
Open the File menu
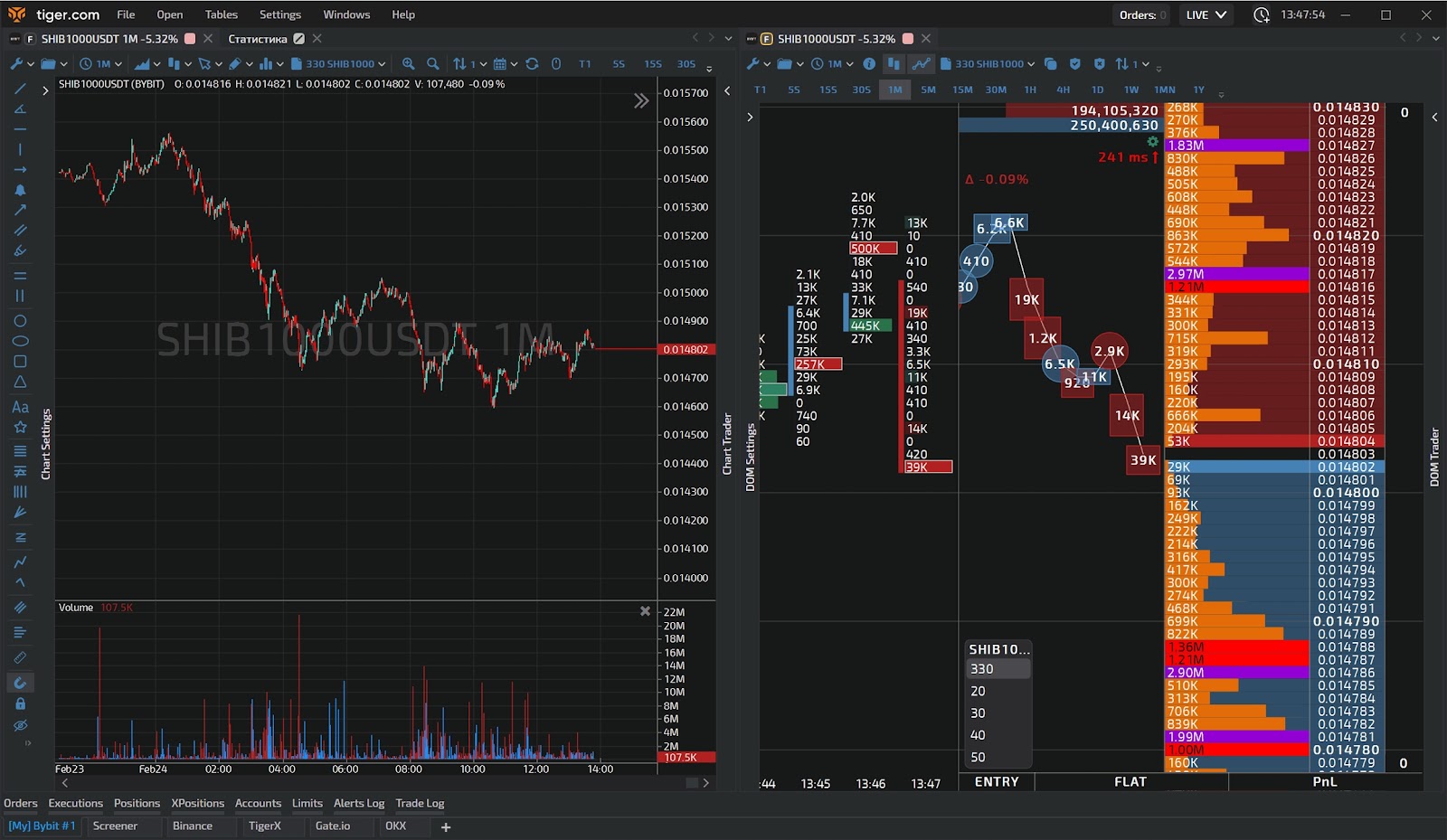click(x=126, y=14)
